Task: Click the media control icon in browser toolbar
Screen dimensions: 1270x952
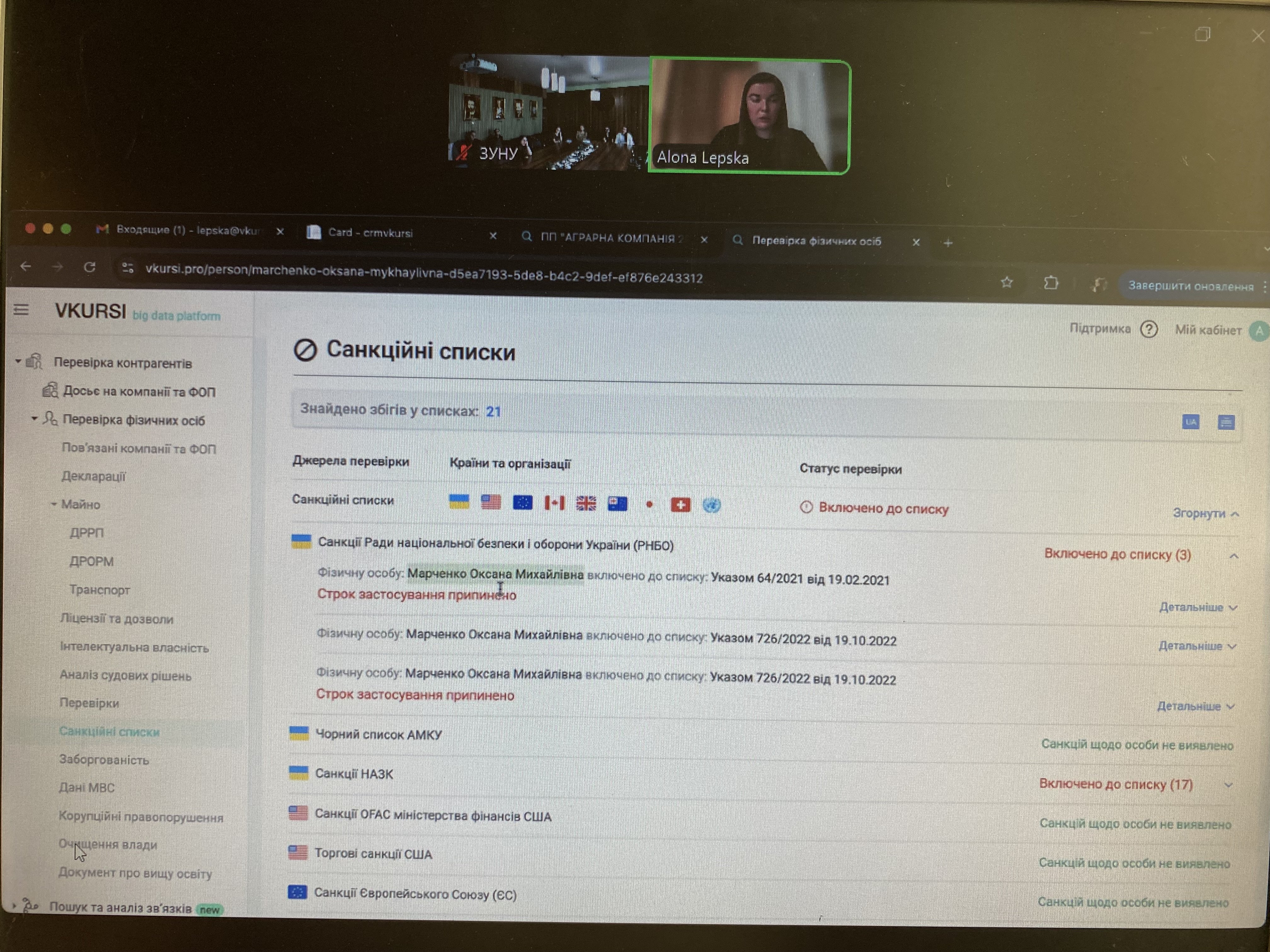Action: tap(1098, 284)
